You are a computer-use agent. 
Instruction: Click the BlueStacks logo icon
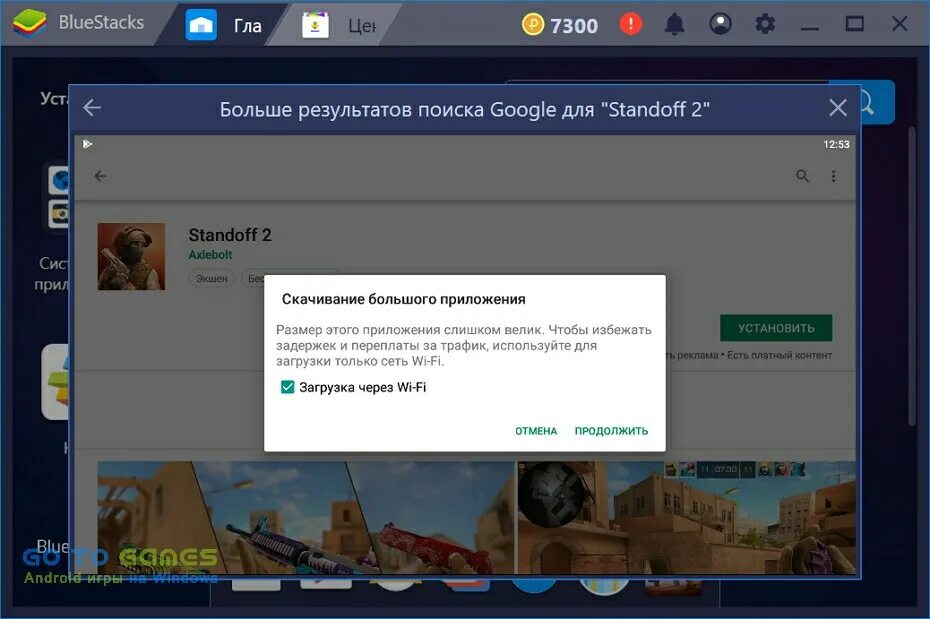click(x=29, y=24)
